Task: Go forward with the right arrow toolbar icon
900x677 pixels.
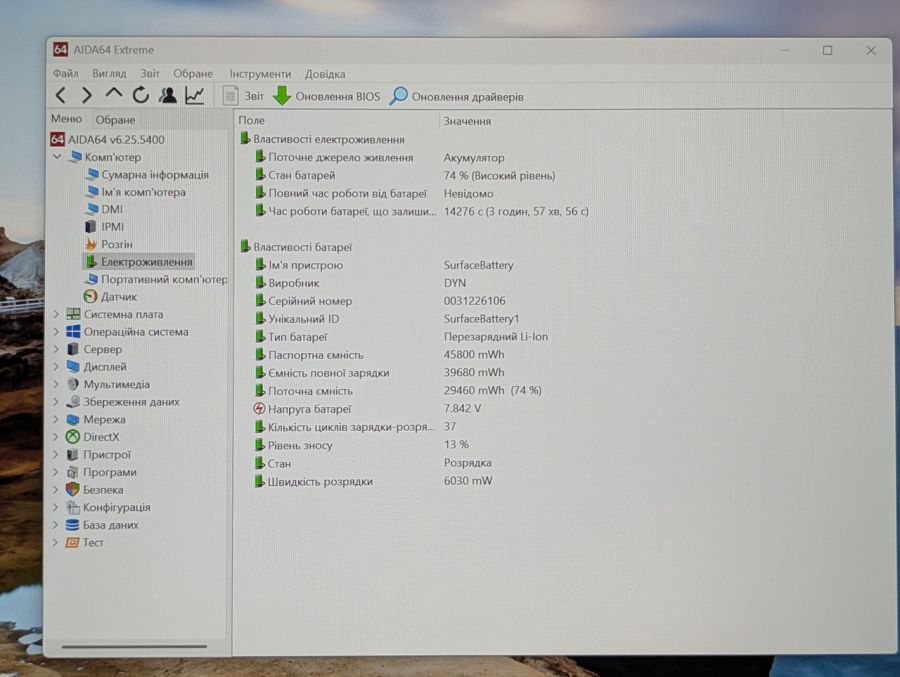Action: pyautogui.click(x=87, y=95)
